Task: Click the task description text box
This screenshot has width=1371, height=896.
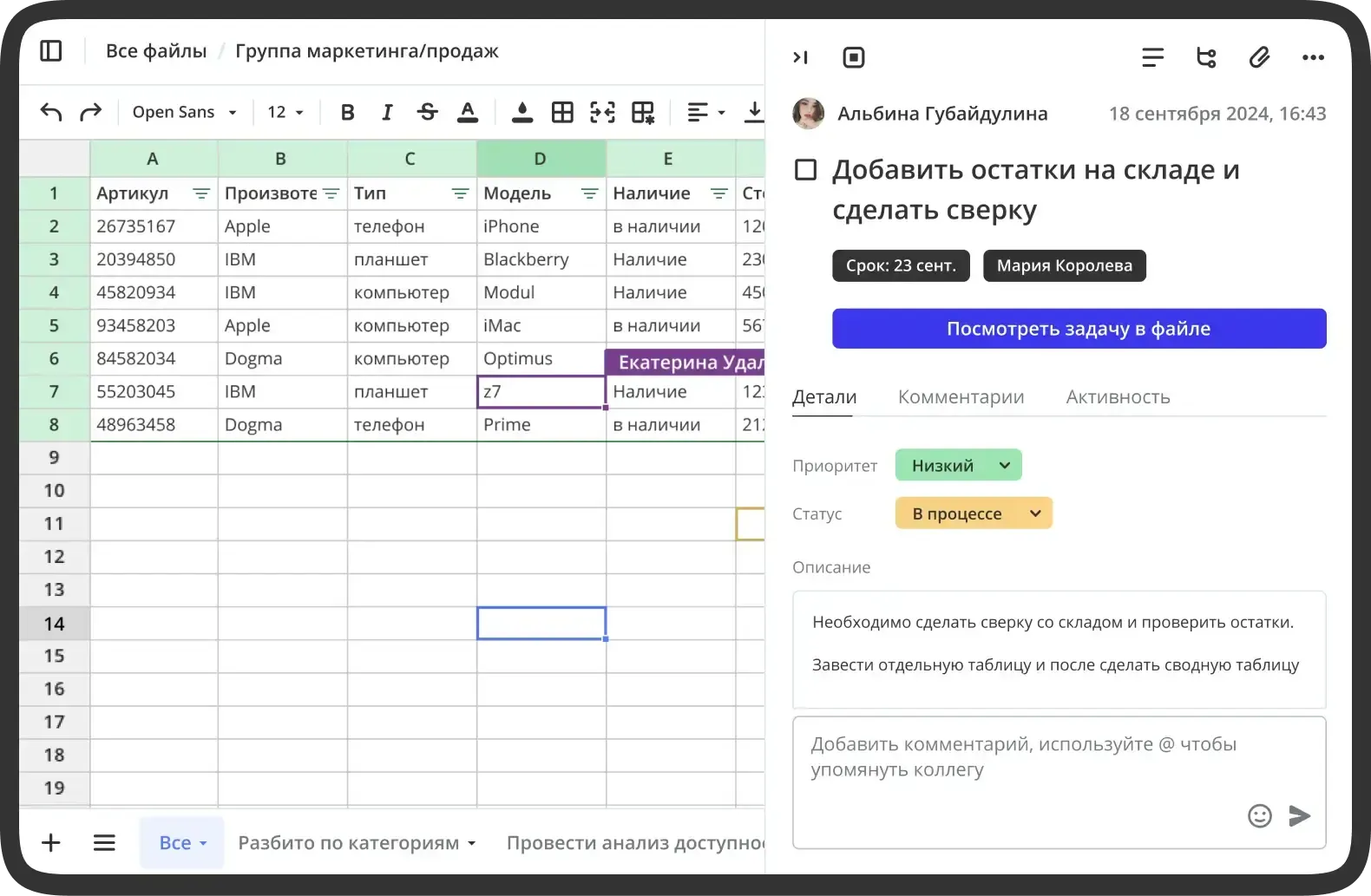Action: 1059,650
